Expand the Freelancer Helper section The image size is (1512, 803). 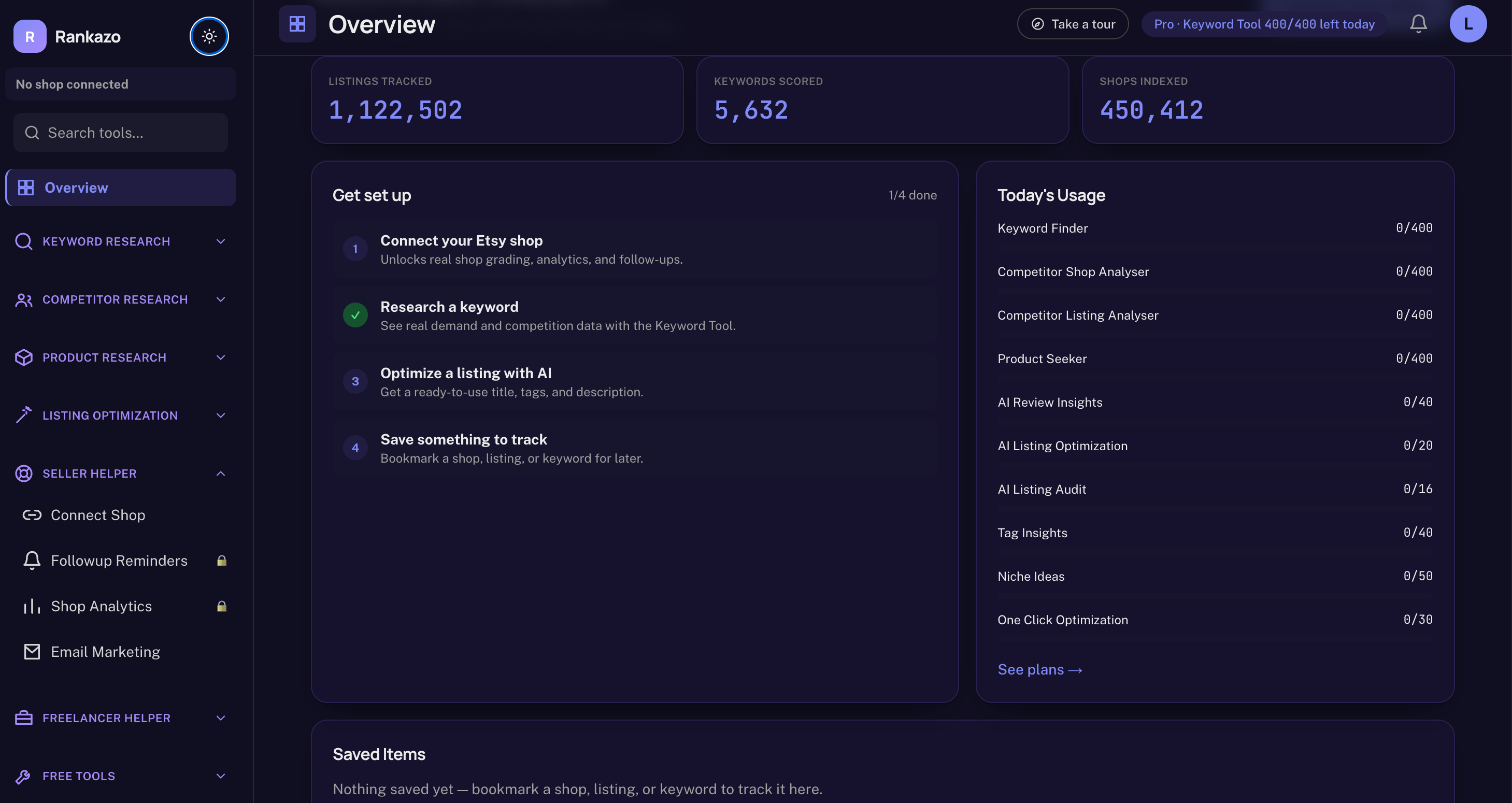pos(120,718)
